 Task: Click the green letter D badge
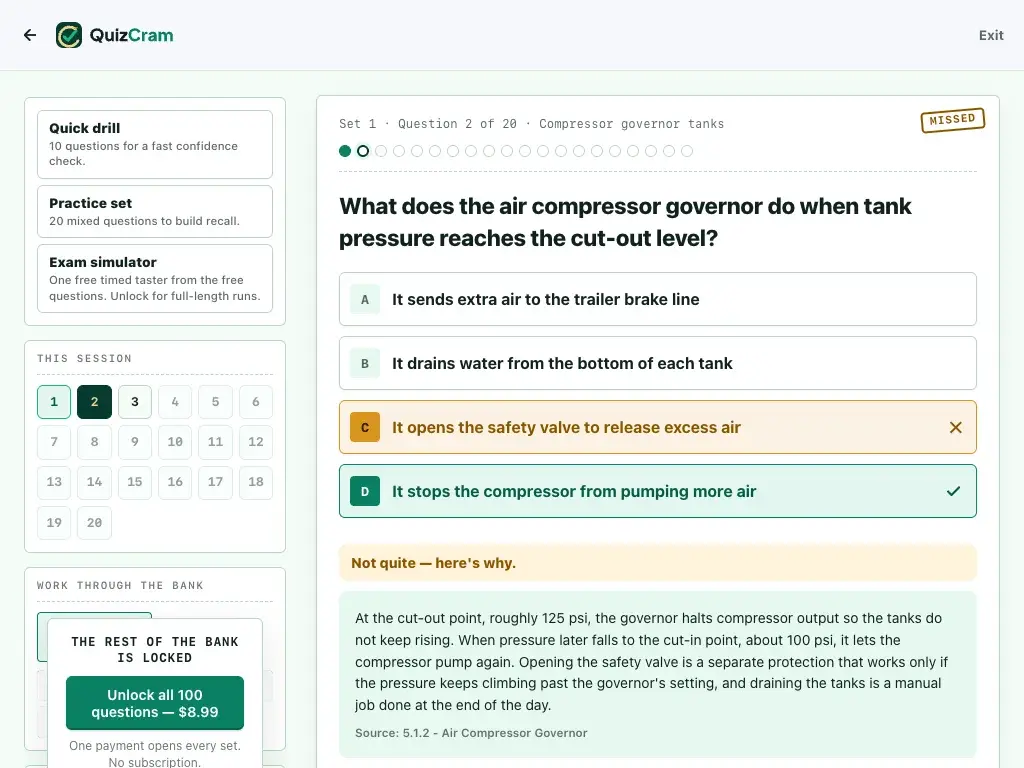tap(365, 491)
